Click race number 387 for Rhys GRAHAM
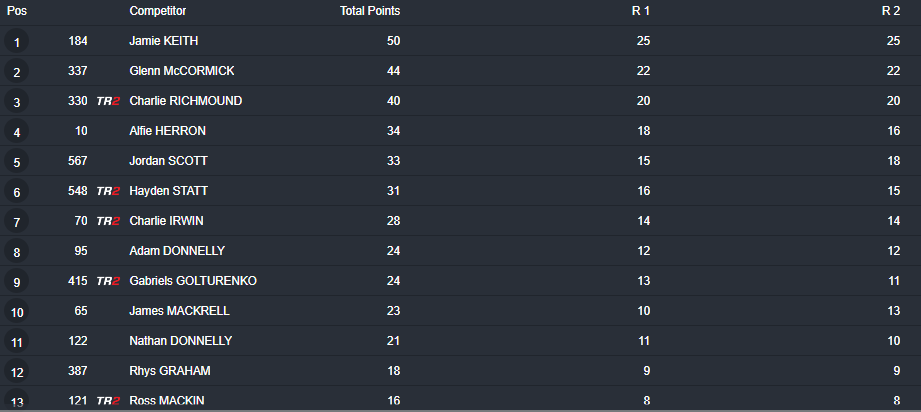The width and height of the screenshot is (921, 412). click(x=78, y=371)
